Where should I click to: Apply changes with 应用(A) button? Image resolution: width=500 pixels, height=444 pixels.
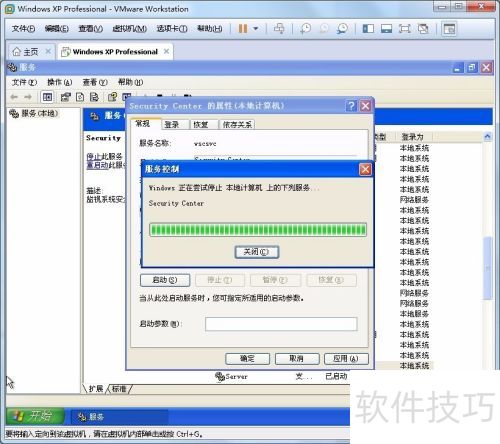tap(346, 359)
